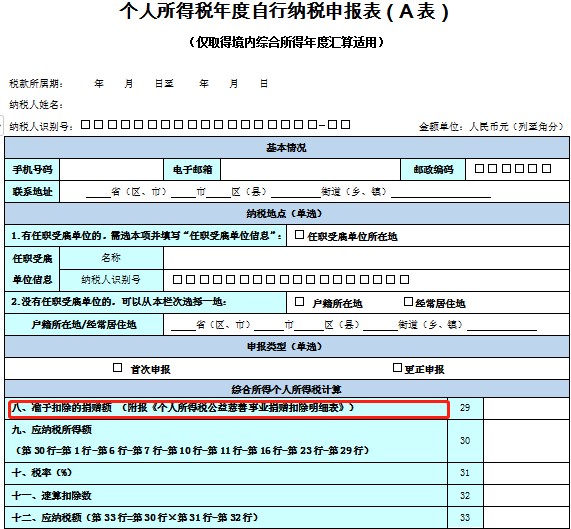This screenshot has height=529, width=571.
Task: Click the value cell for row 31 税率
Action: click(x=526, y=473)
